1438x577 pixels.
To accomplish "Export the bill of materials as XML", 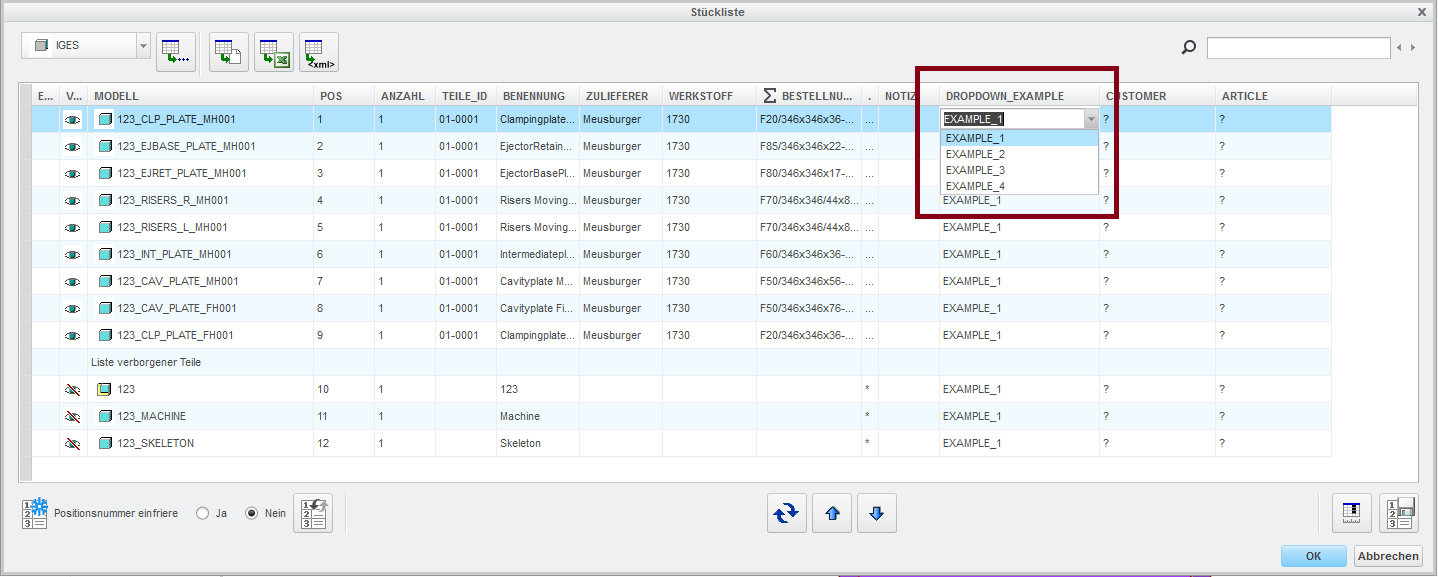I will point(319,52).
